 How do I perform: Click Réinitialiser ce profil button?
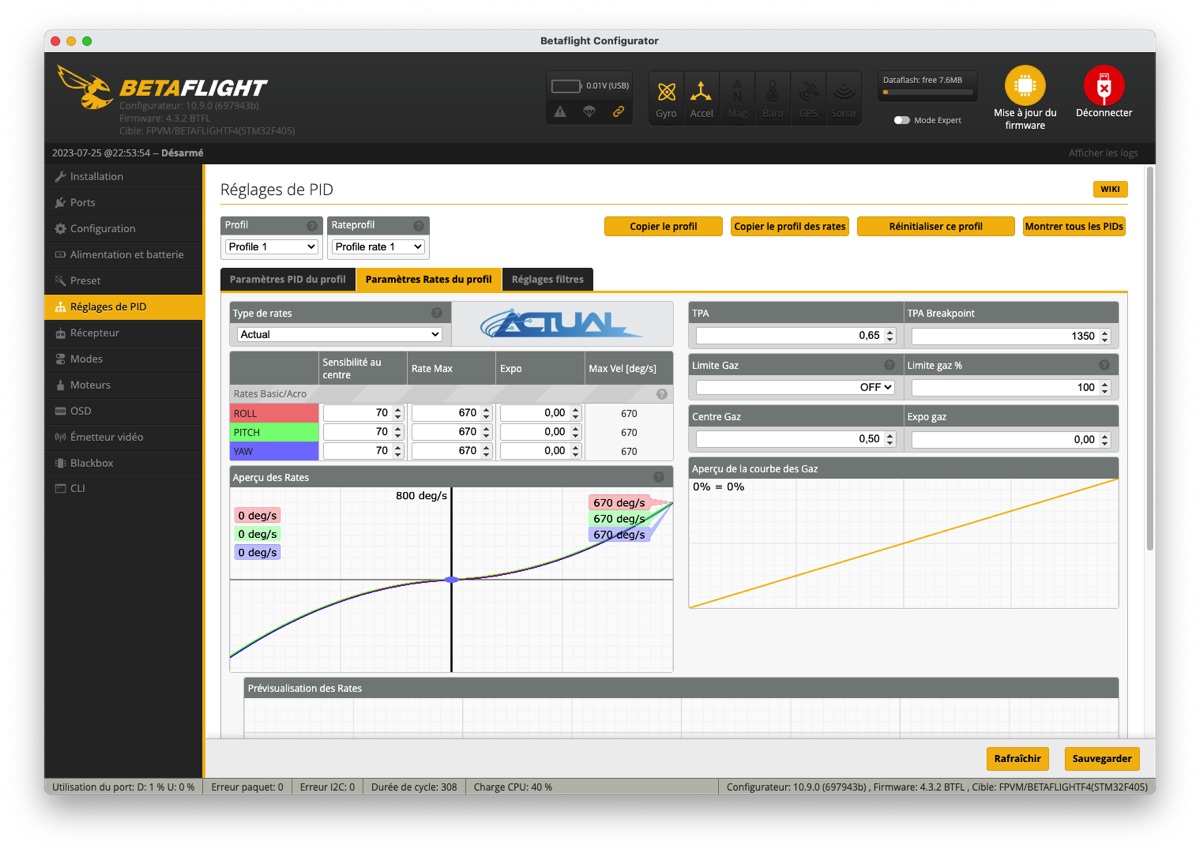pyautogui.click(x=936, y=227)
